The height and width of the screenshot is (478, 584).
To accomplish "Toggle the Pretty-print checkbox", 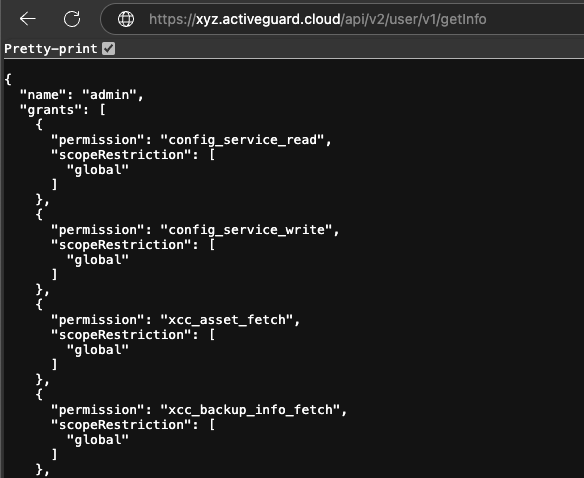I will [x=109, y=48].
